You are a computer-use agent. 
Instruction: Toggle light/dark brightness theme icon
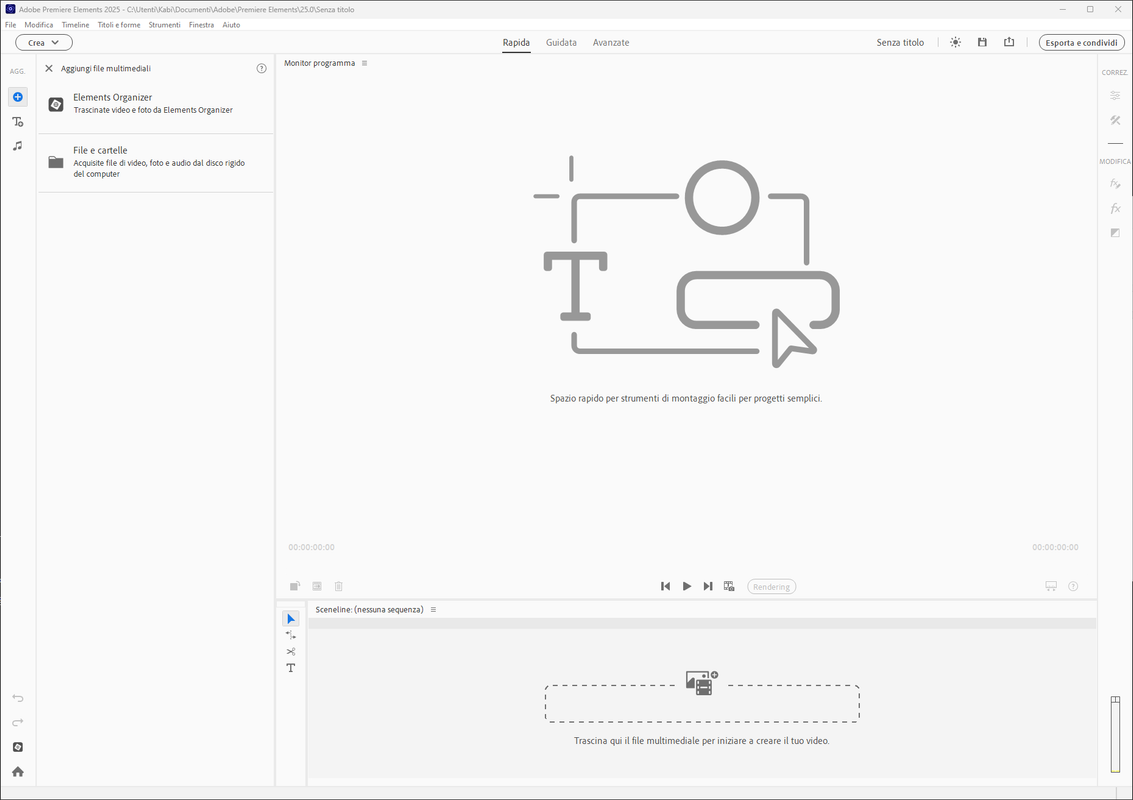click(x=955, y=43)
